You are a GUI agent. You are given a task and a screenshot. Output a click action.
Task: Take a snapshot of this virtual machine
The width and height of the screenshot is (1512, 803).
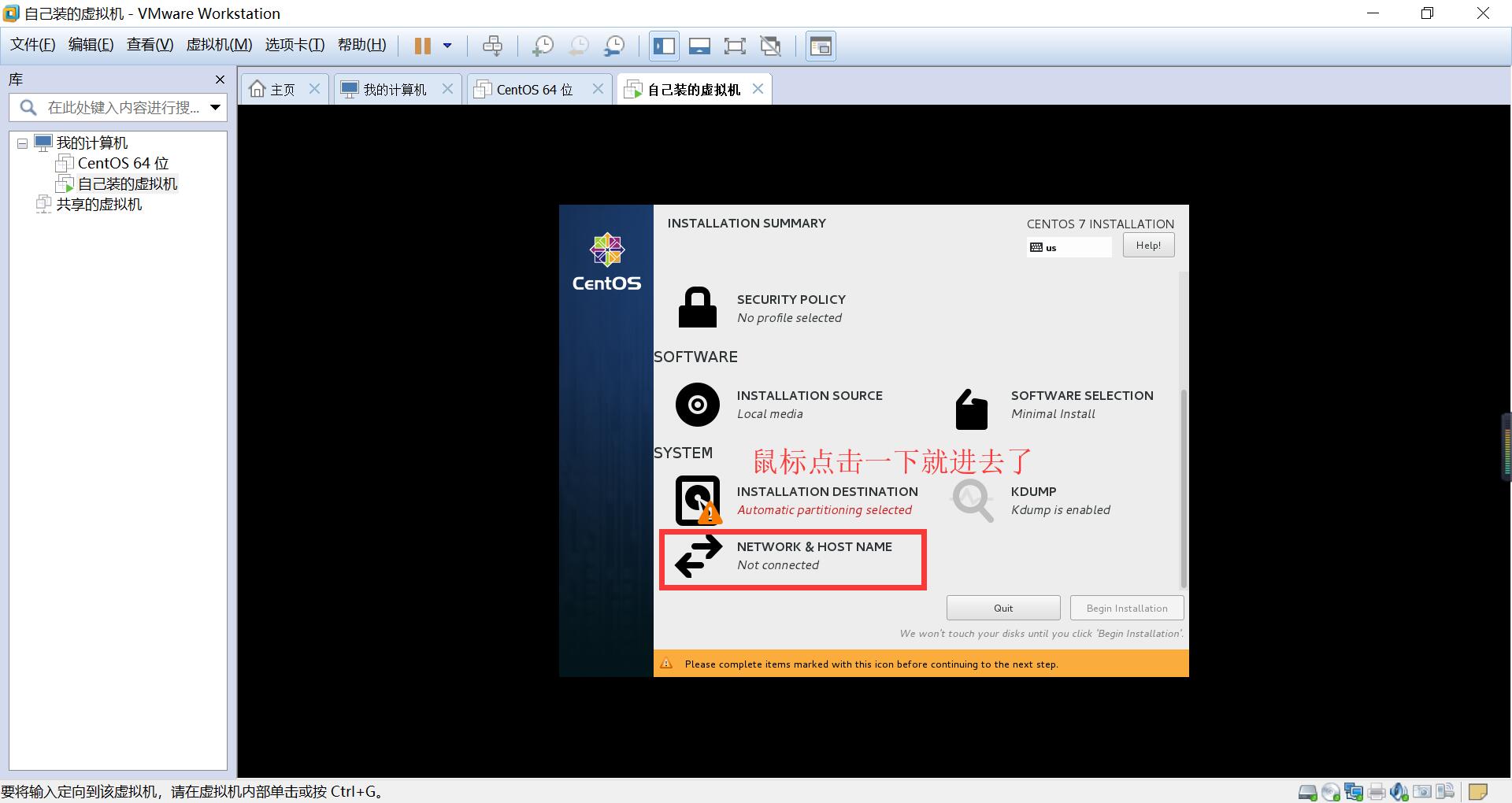543,46
